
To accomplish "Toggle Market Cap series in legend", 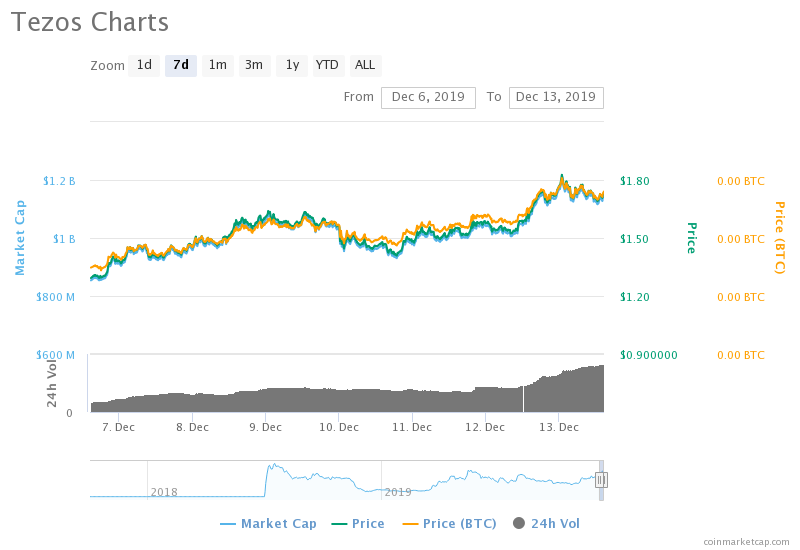I will [268, 523].
